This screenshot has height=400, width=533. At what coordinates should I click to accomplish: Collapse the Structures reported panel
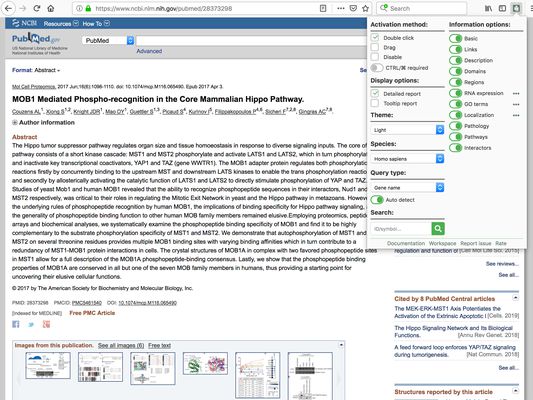[x=515, y=390]
